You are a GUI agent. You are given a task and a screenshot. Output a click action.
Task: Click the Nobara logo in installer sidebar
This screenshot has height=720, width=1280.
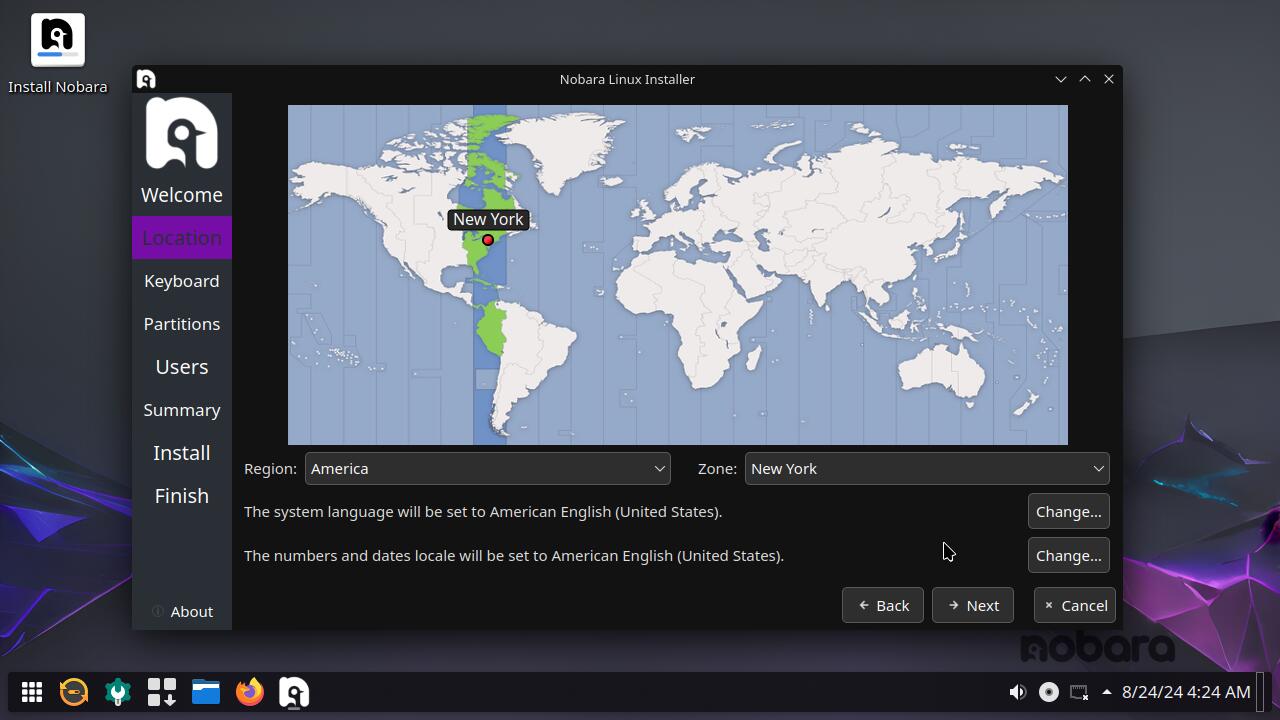click(x=182, y=133)
